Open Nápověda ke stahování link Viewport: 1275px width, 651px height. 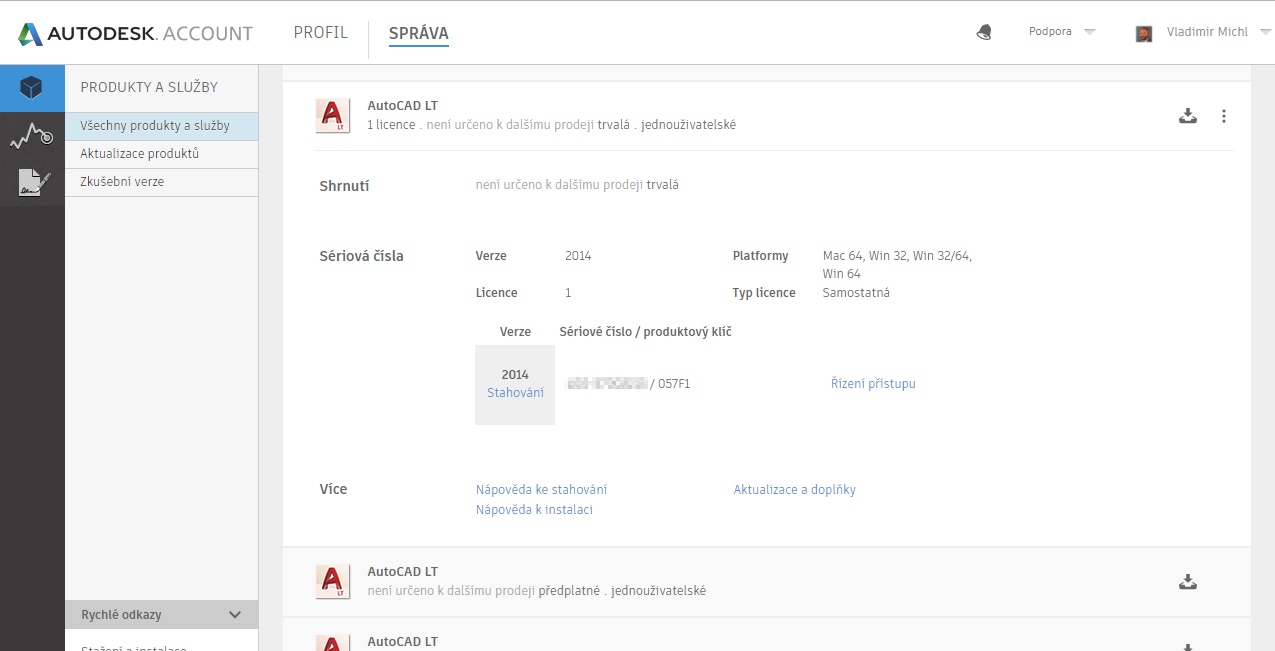541,490
